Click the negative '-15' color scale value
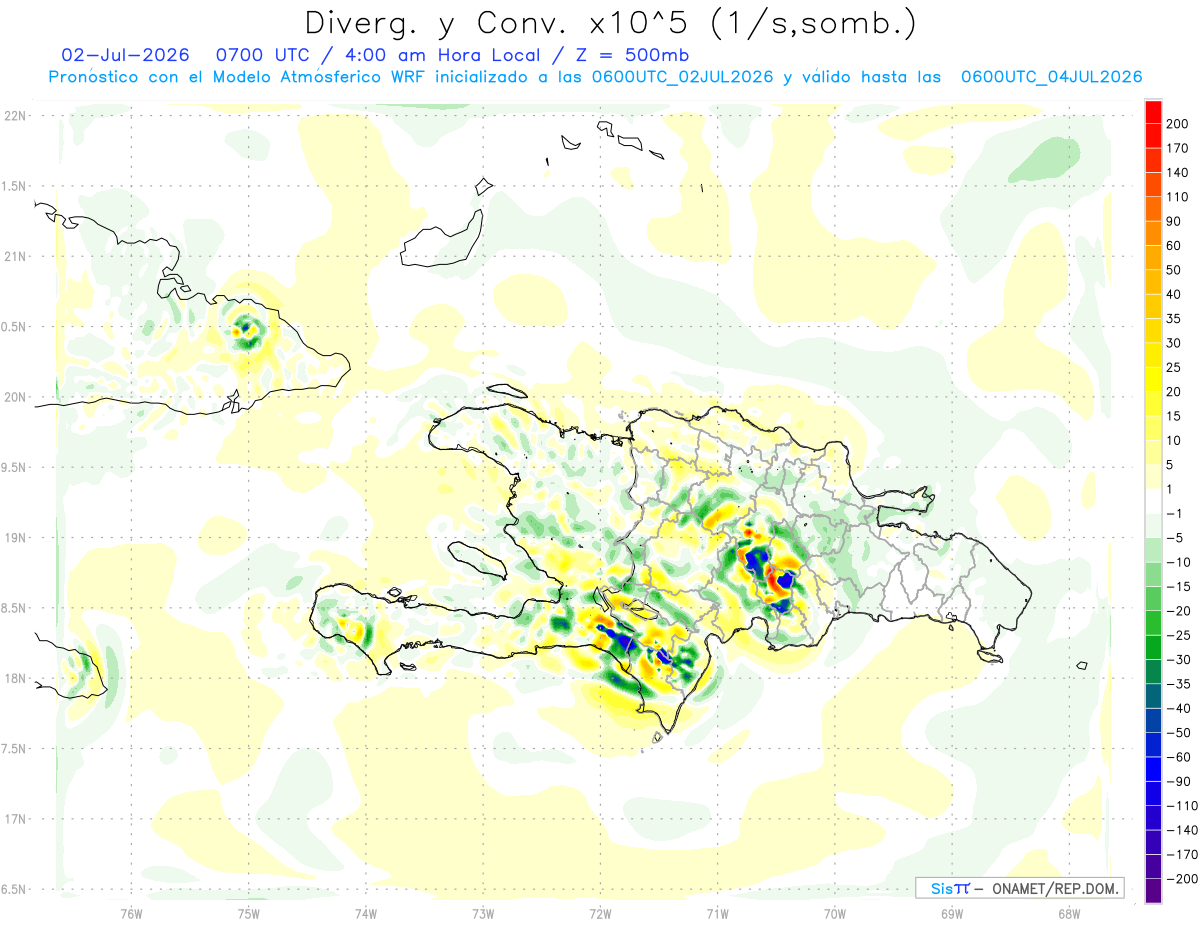 (1178, 586)
